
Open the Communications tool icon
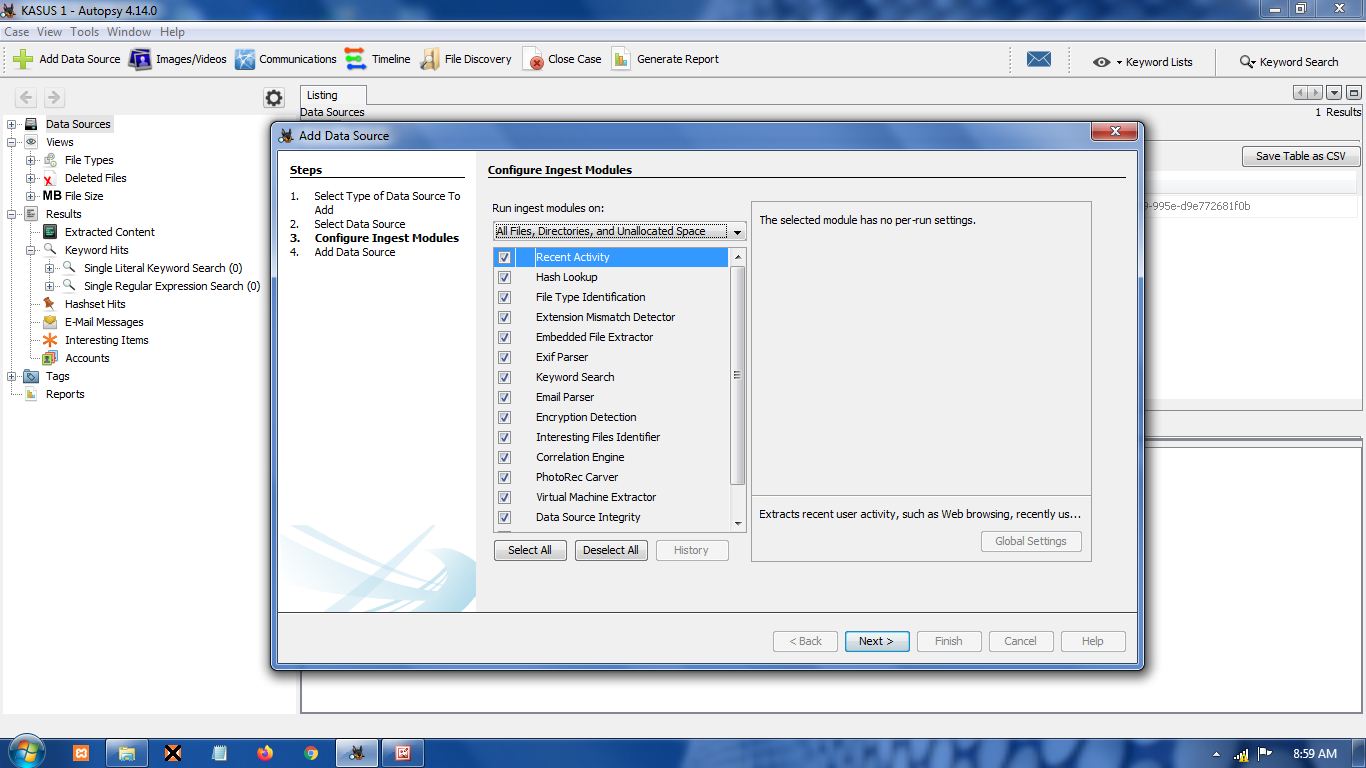click(245, 59)
